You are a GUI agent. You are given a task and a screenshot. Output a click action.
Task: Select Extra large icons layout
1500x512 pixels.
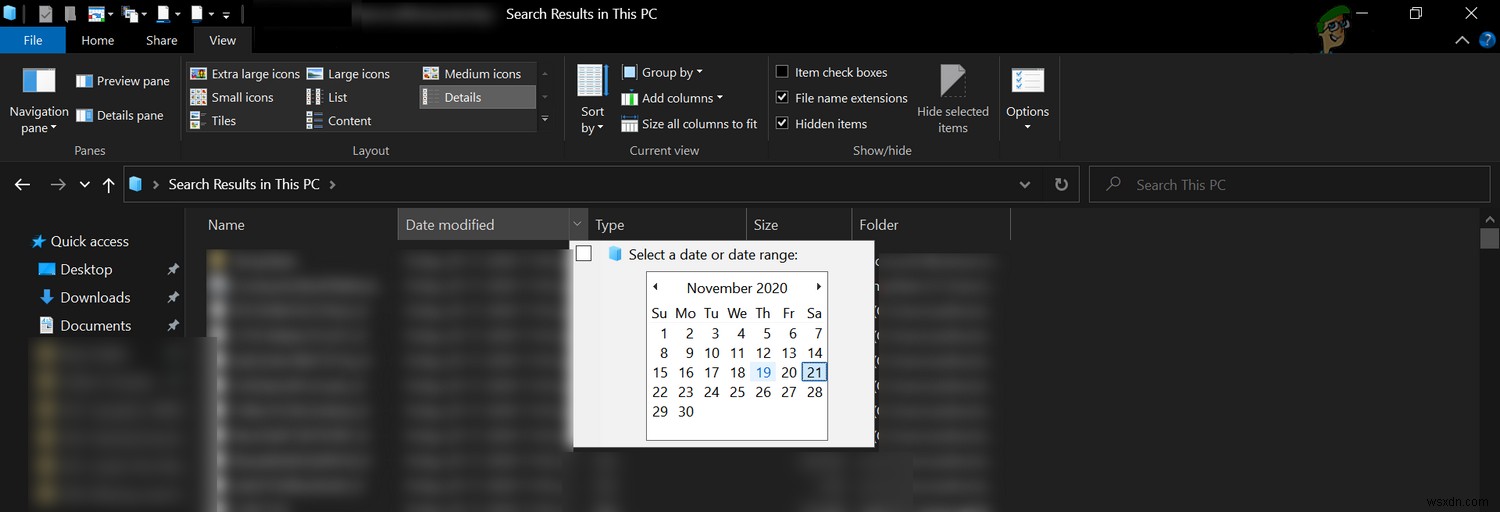[245, 74]
